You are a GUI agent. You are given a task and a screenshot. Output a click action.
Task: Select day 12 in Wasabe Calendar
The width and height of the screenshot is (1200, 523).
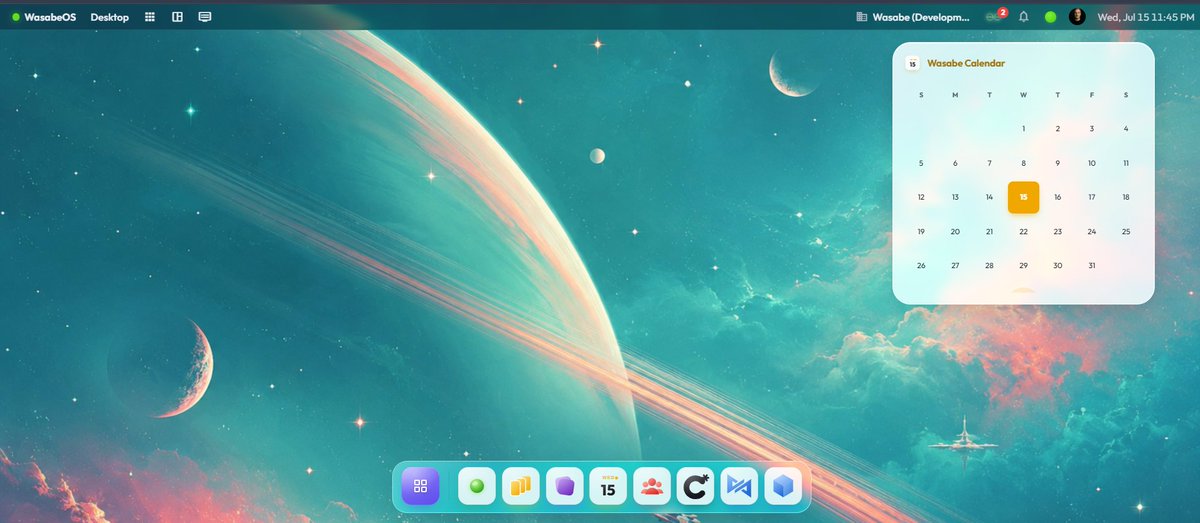point(921,197)
